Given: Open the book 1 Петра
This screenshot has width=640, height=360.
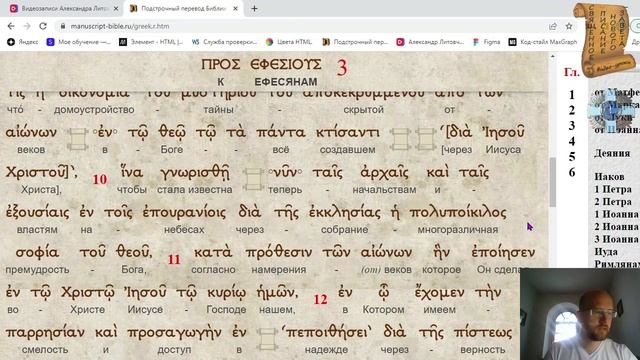Looking at the screenshot, I should point(613,189).
